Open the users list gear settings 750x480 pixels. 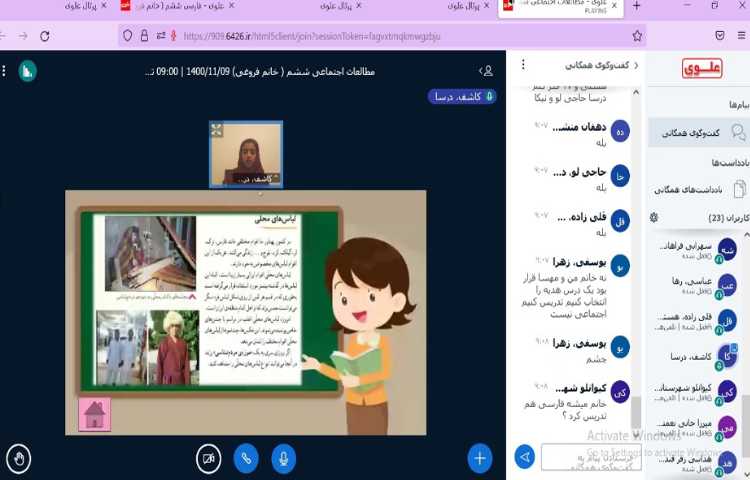654,218
